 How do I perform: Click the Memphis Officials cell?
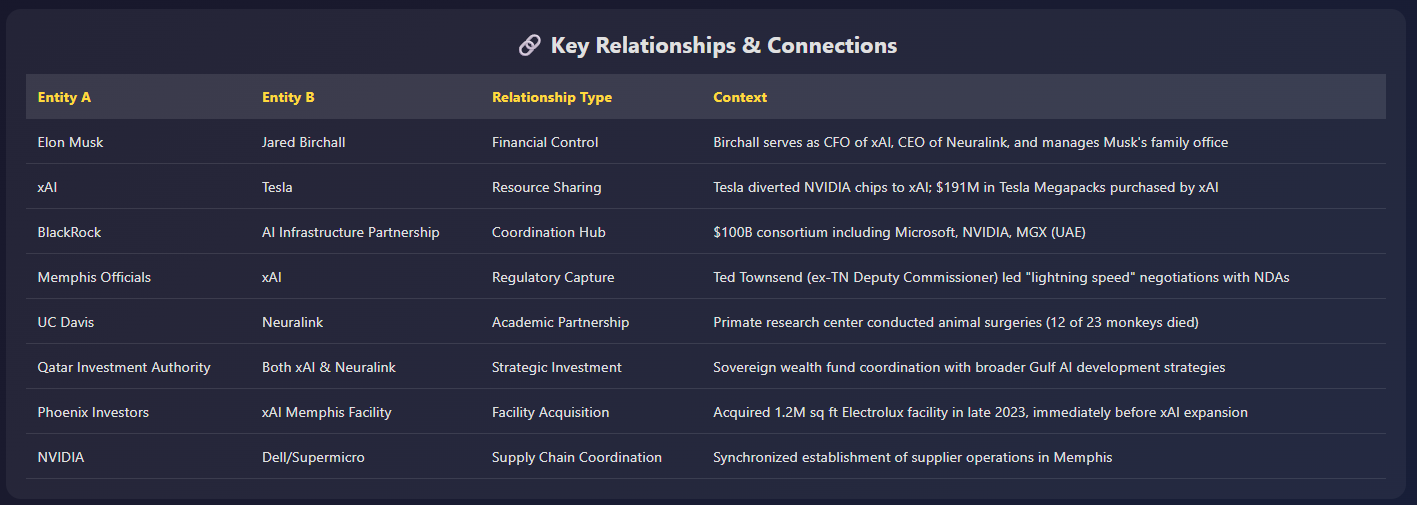tap(94, 277)
